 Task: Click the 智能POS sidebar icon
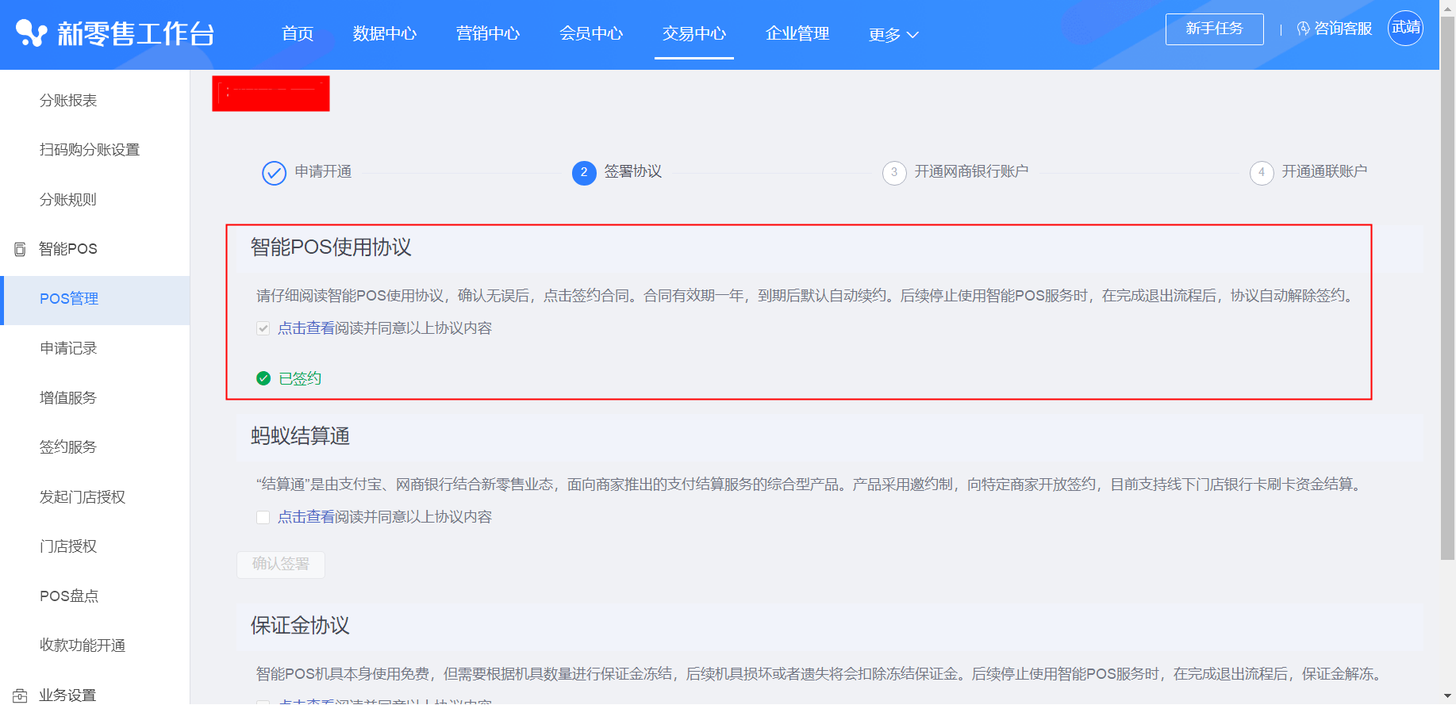pos(20,249)
